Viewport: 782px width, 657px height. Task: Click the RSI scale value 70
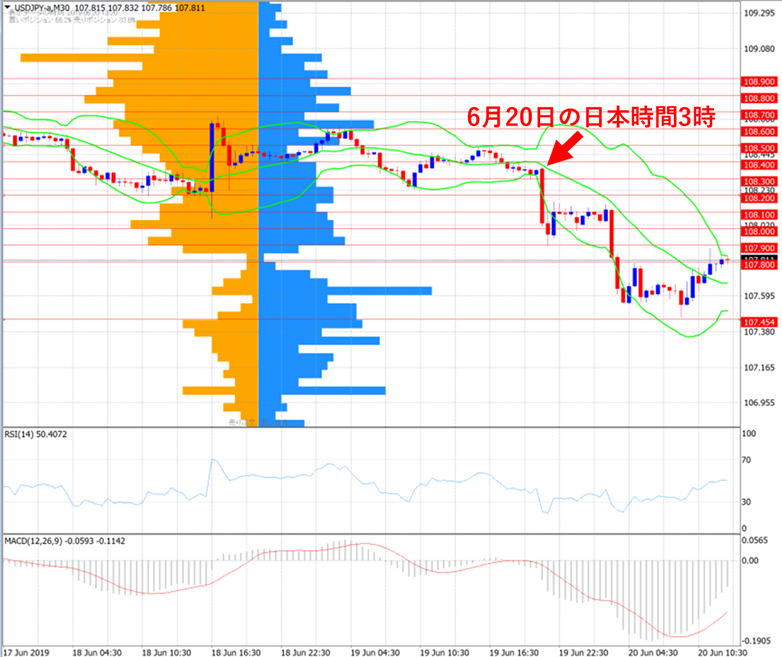pos(747,460)
